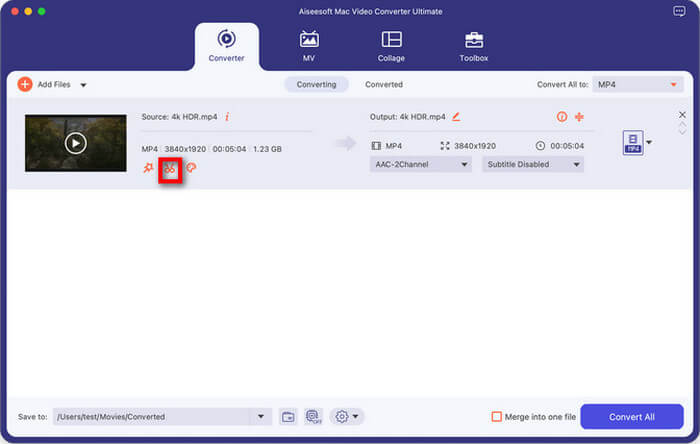Click the output MP4 film icon
Screen dimensions: 700x444
[376, 145]
